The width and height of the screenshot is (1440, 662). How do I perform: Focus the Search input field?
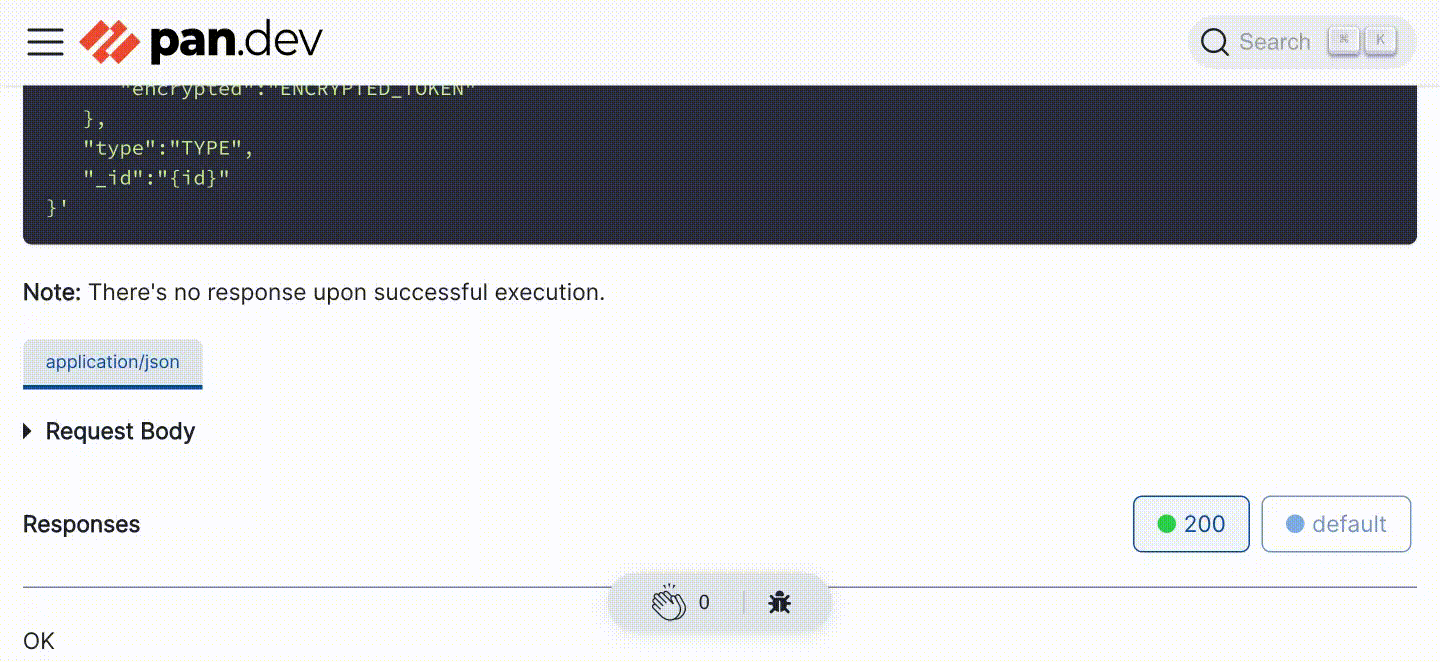pos(1274,42)
